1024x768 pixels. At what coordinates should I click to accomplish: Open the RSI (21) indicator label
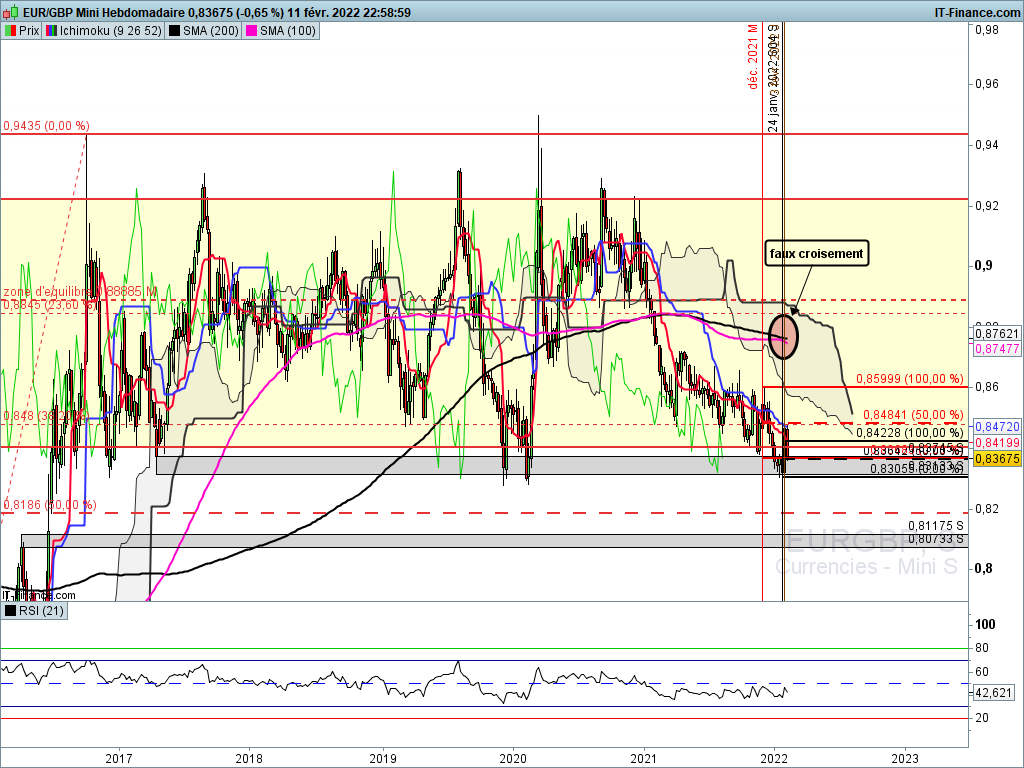click(x=41, y=611)
